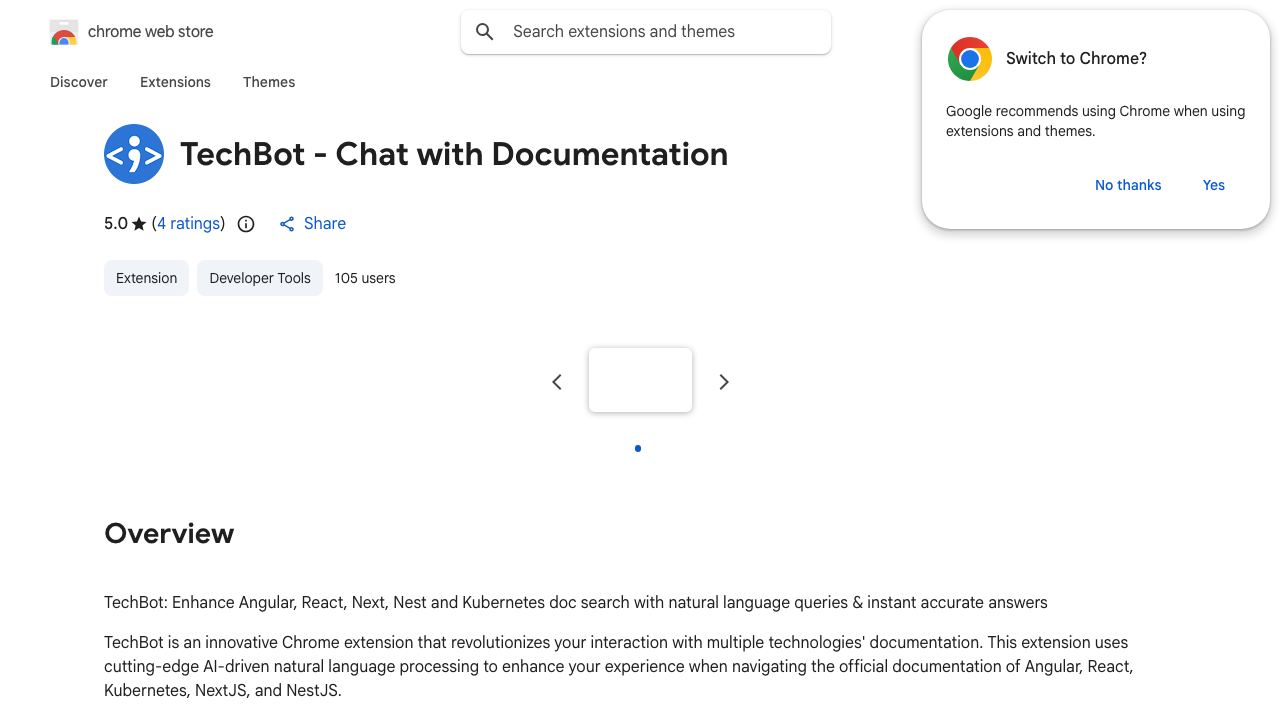
Task: Click No thanks in the Chrome popup
Action: tap(1128, 185)
